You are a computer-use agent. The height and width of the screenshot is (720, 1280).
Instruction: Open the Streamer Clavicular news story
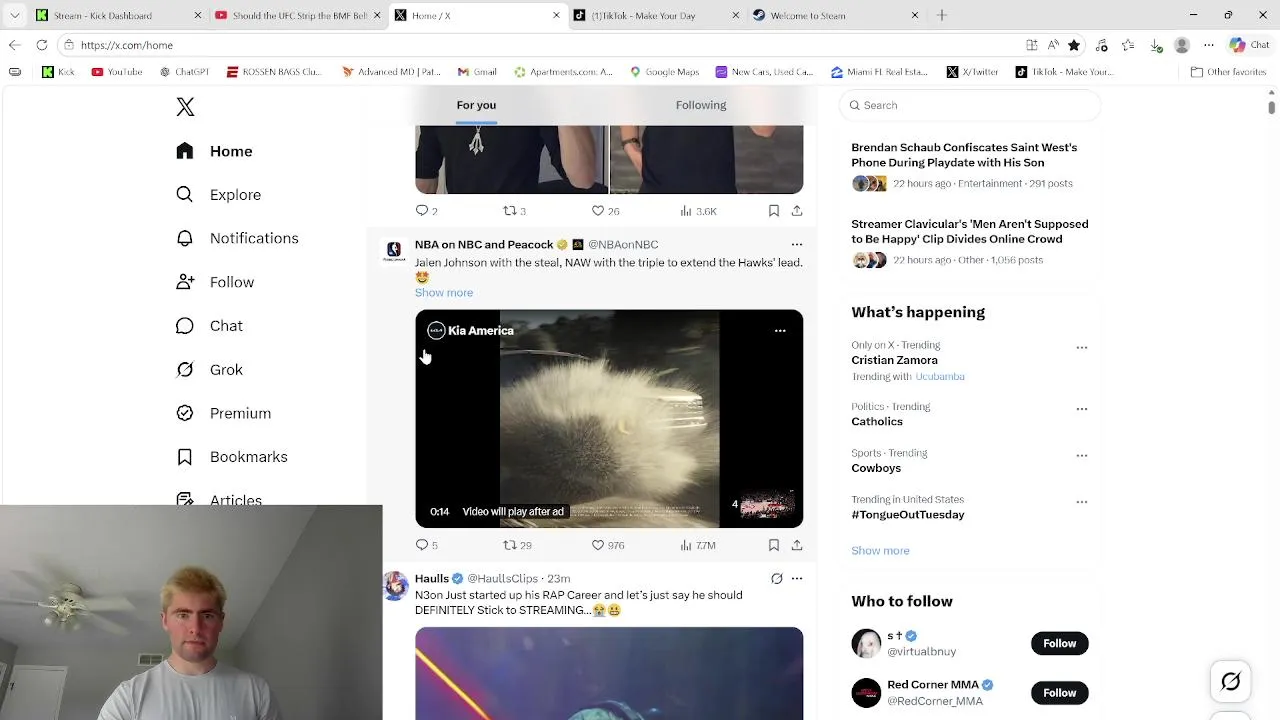(970, 231)
